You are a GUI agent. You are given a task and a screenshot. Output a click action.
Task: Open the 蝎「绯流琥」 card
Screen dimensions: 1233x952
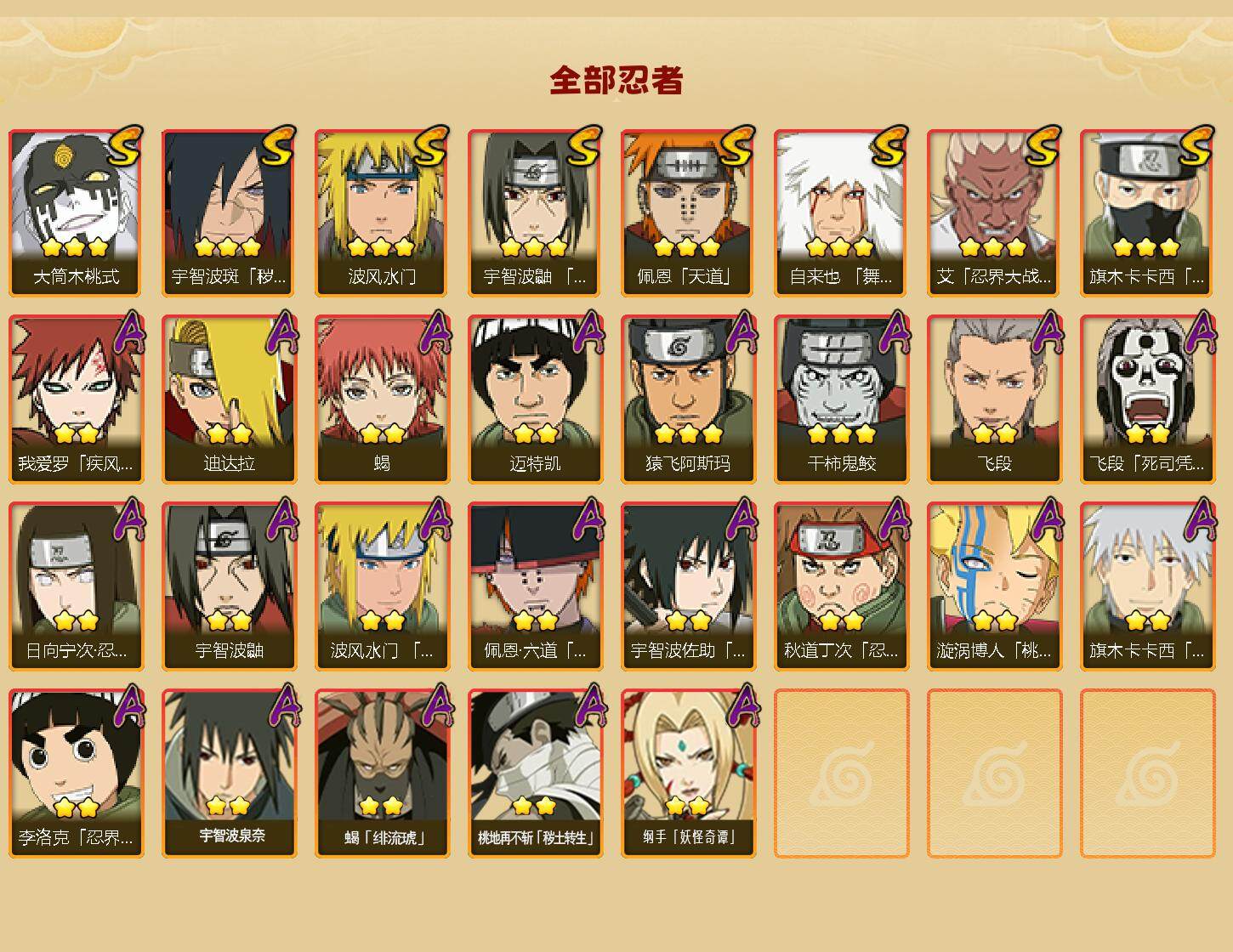382,773
